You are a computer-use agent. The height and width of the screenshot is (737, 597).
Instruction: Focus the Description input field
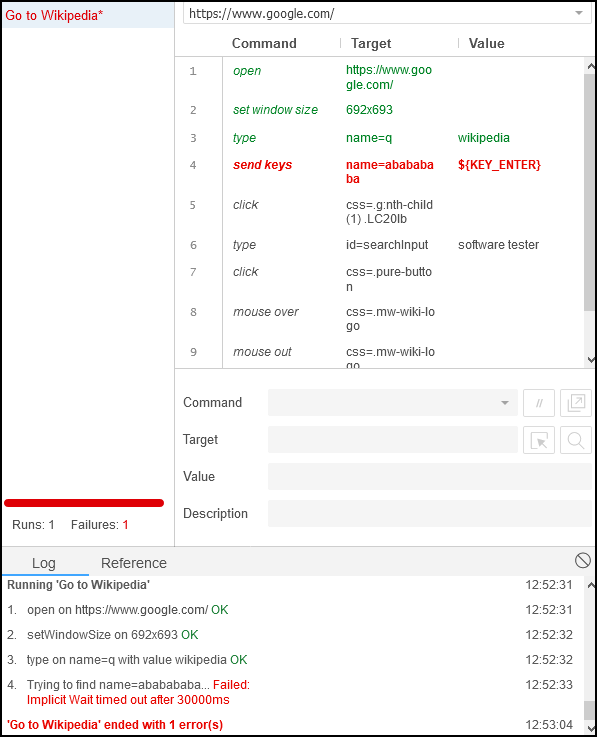point(429,514)
